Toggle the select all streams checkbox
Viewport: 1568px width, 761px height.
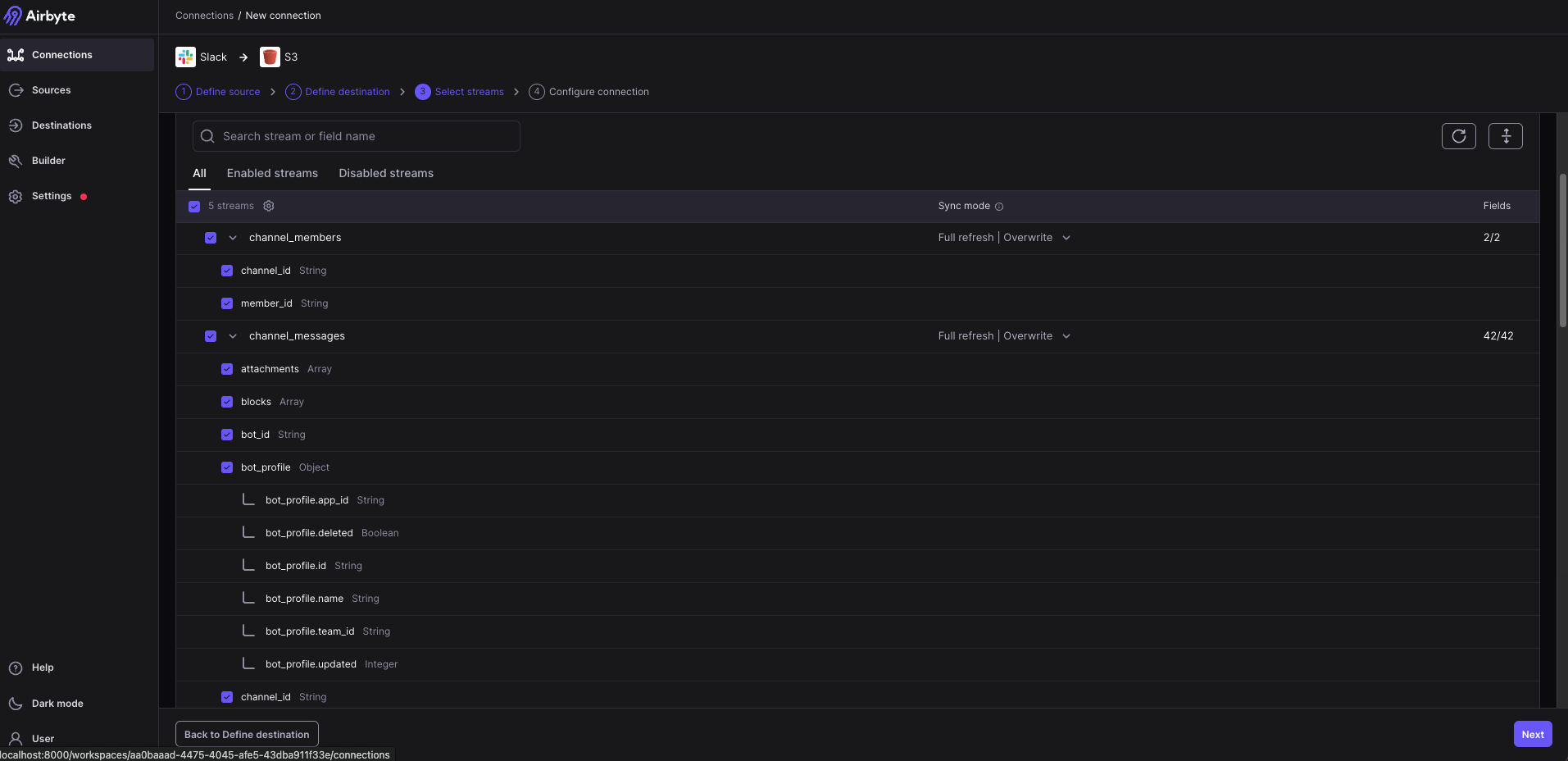[194, 207]
